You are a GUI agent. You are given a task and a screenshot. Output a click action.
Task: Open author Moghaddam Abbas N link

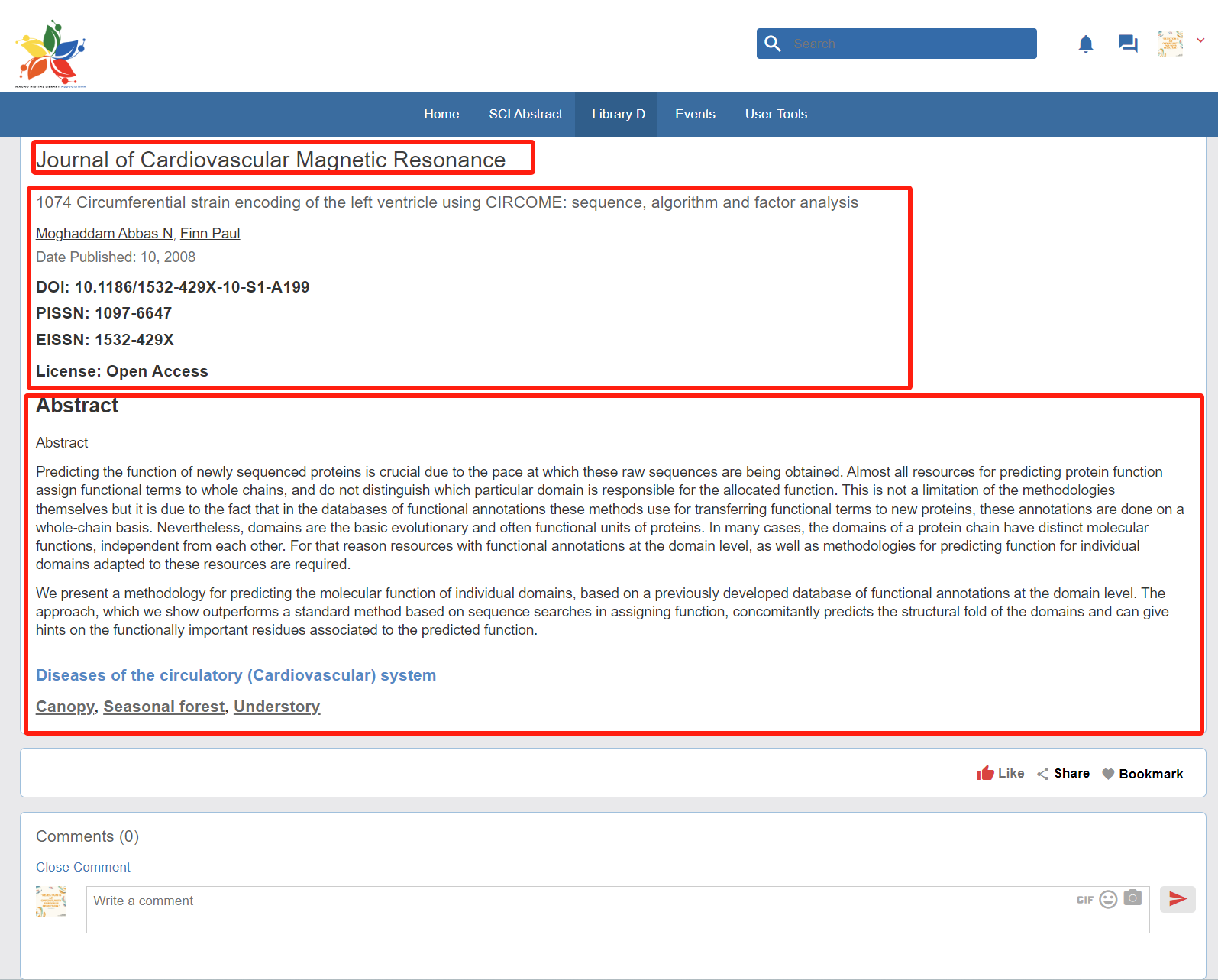tap(105, 233)
